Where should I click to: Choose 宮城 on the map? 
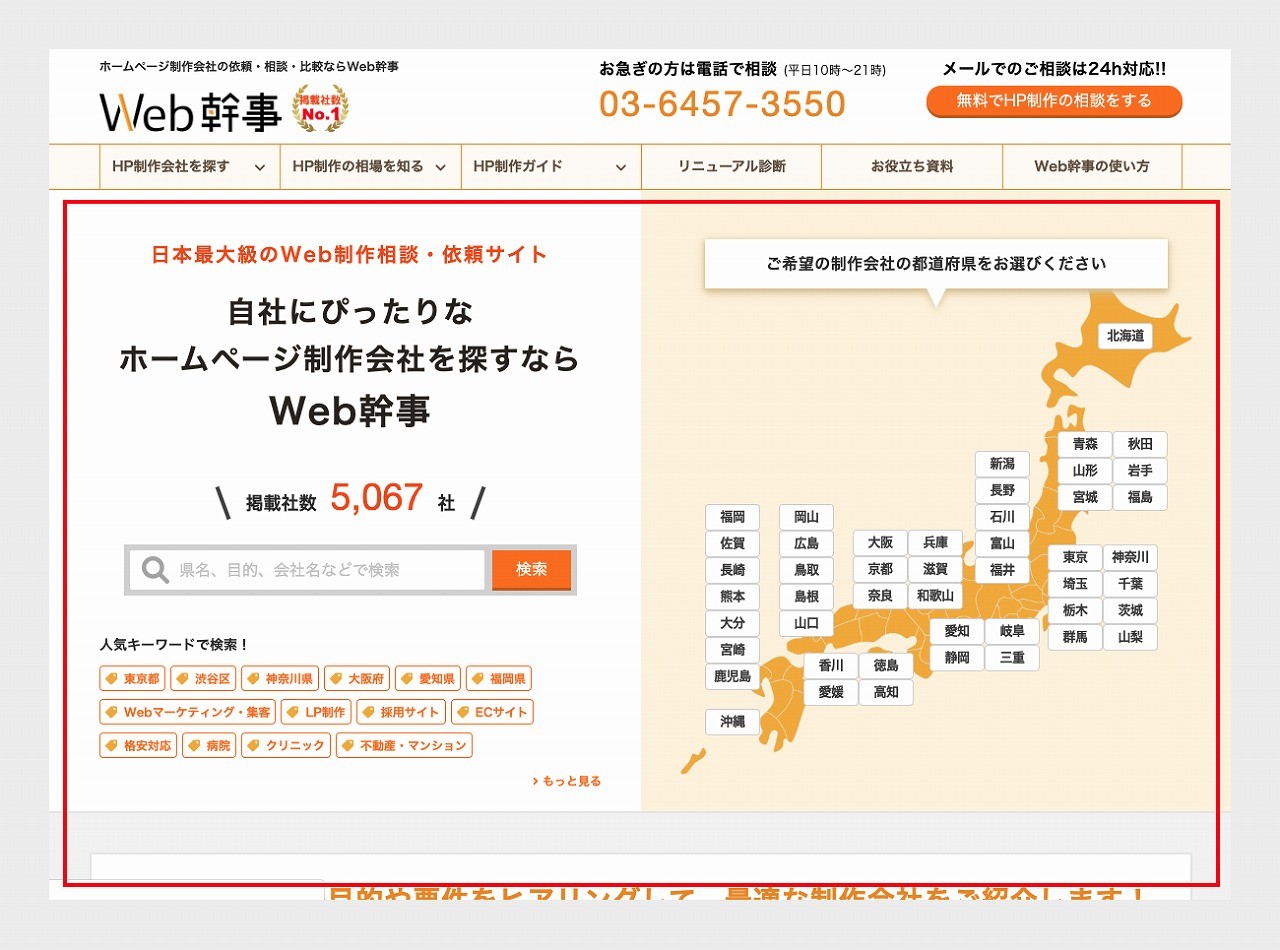pos(1085,497)
